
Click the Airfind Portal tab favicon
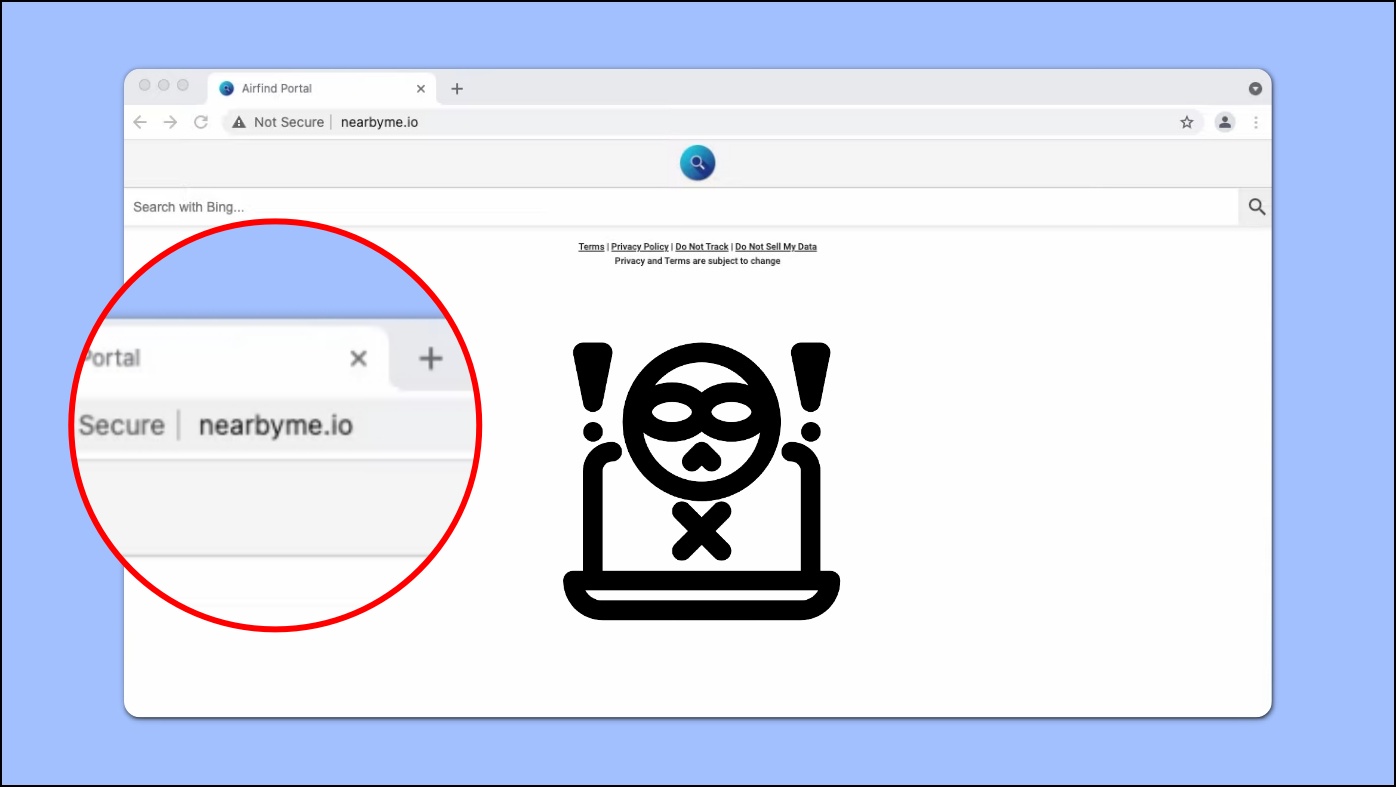pos(227,88)
